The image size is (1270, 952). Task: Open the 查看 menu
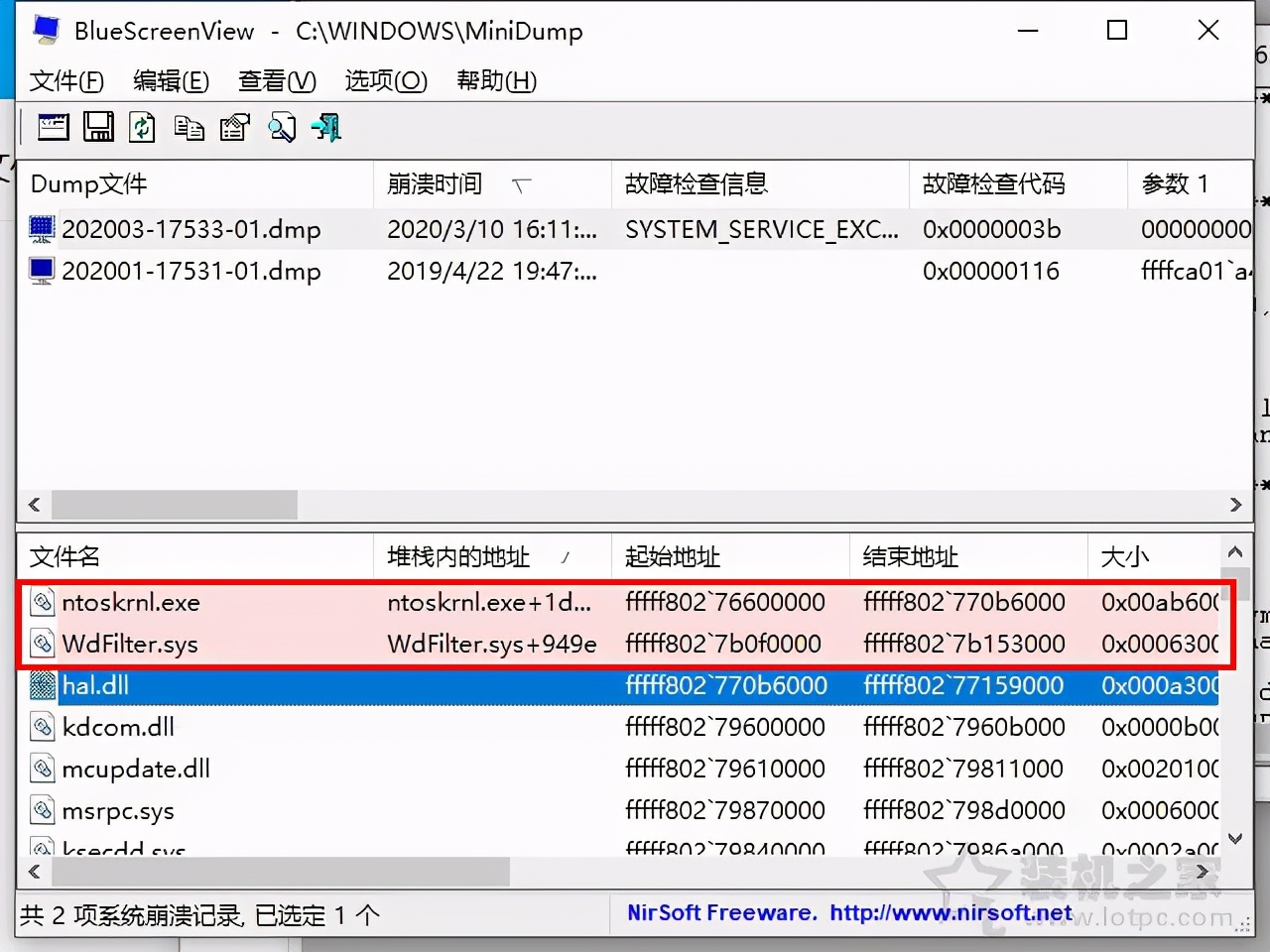point(276,81)
